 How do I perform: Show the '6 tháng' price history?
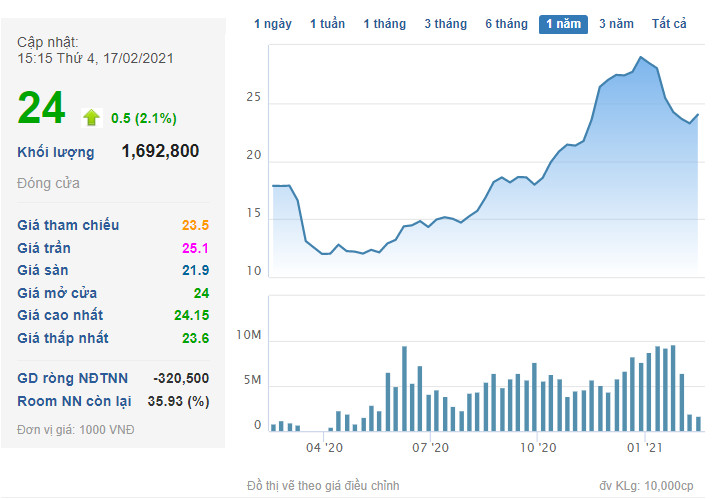pyautogui.click(x=506, y=24)
